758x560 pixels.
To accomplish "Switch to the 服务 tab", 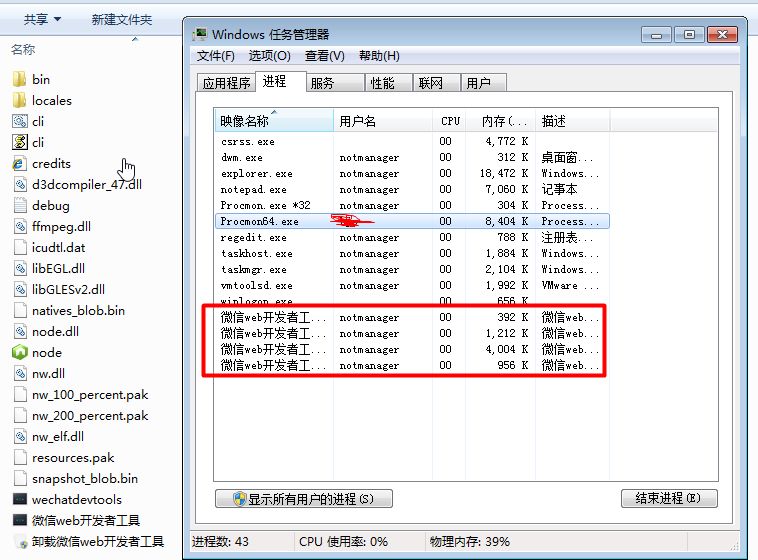I will [335, 83].
